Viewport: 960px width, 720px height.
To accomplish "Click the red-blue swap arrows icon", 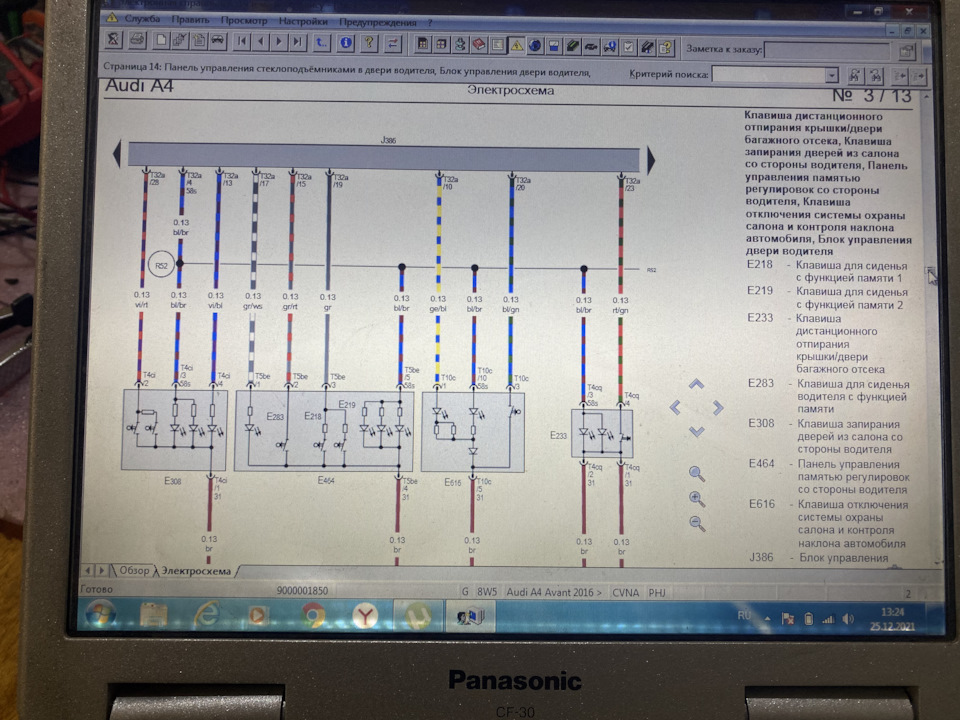I will tap(392, 43).
